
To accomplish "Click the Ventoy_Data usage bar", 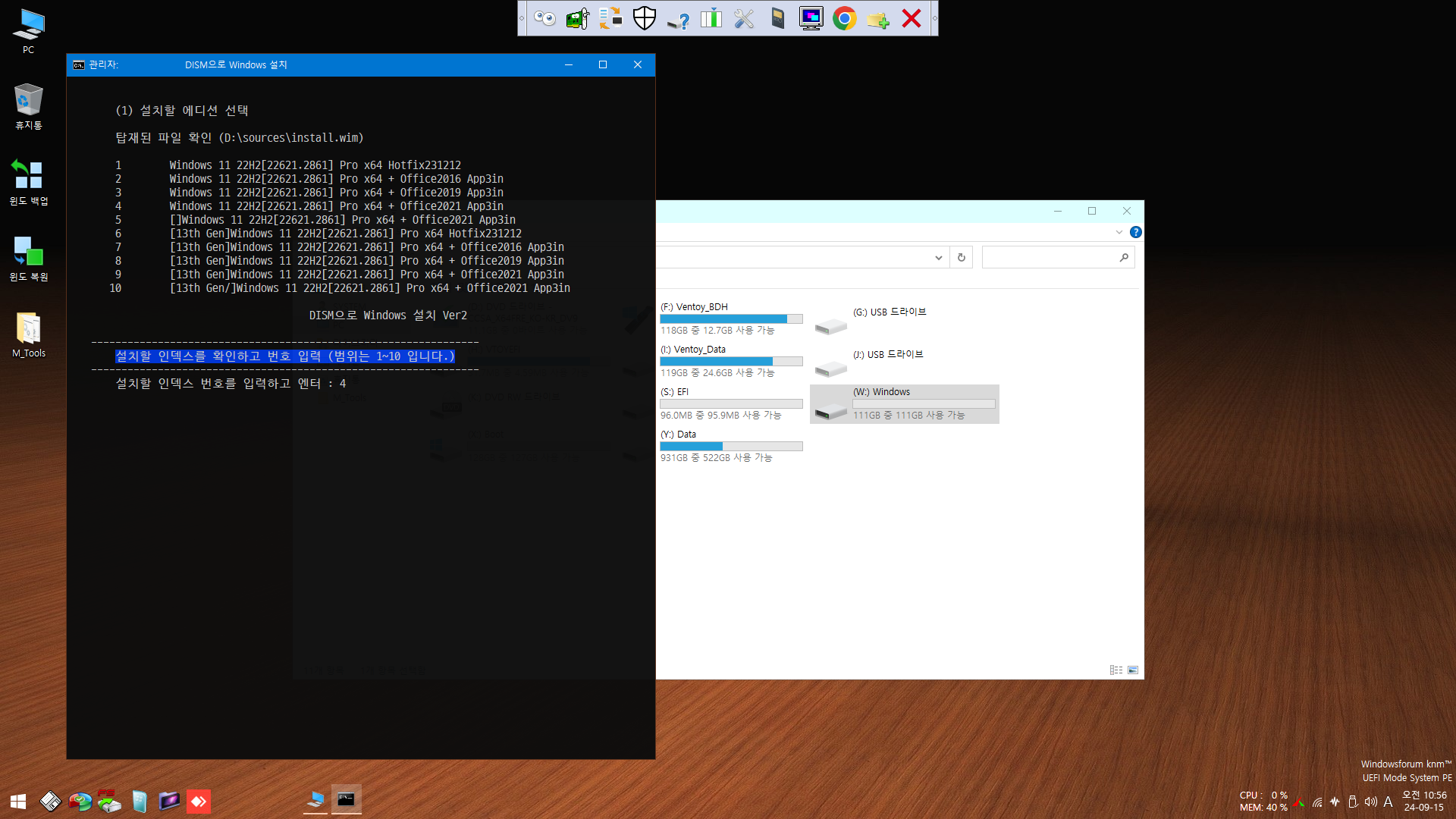I will point(731,361).
